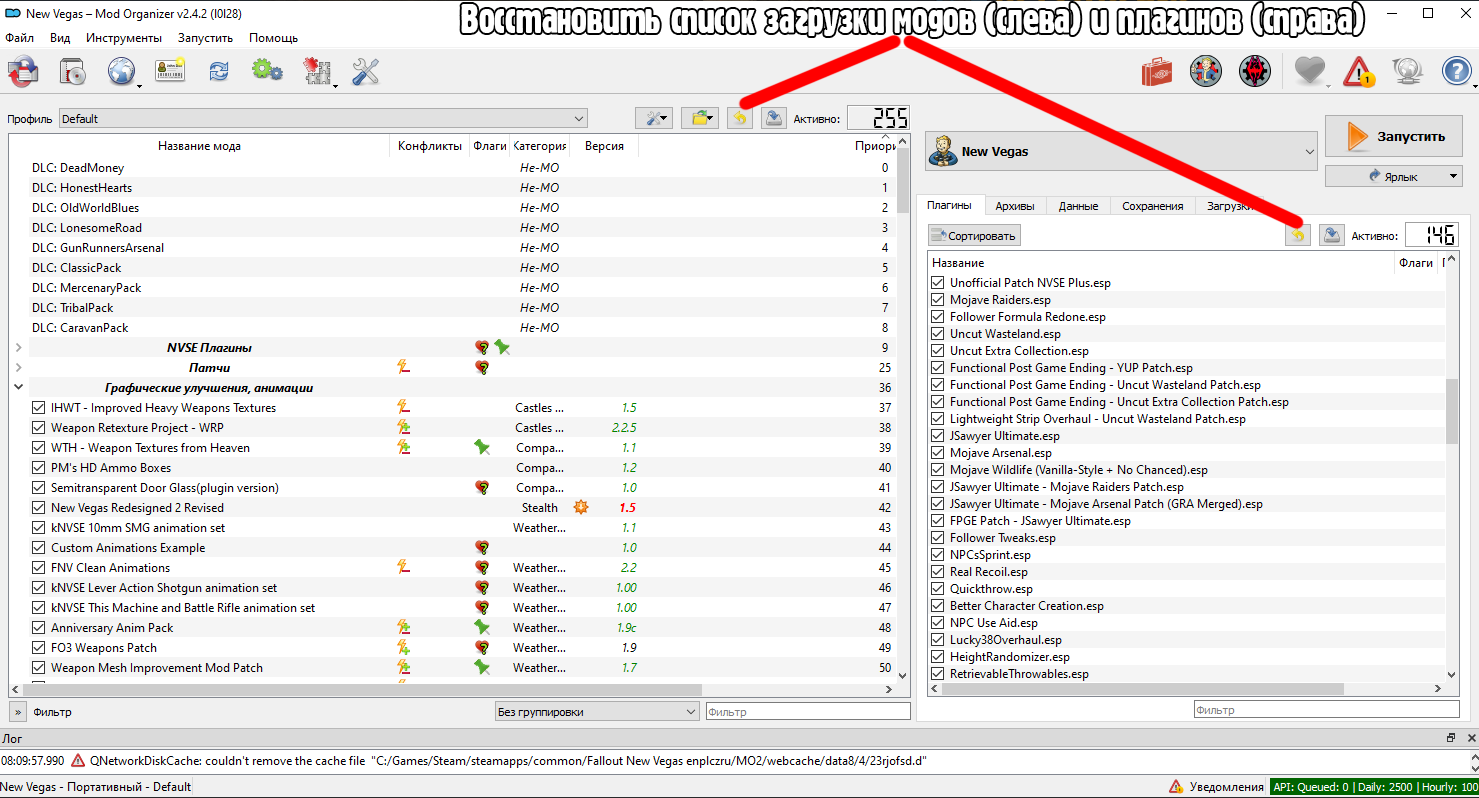Click the grey globe update icon
This screenshot has width=1479, height=798.
(x=1408, y=71)
